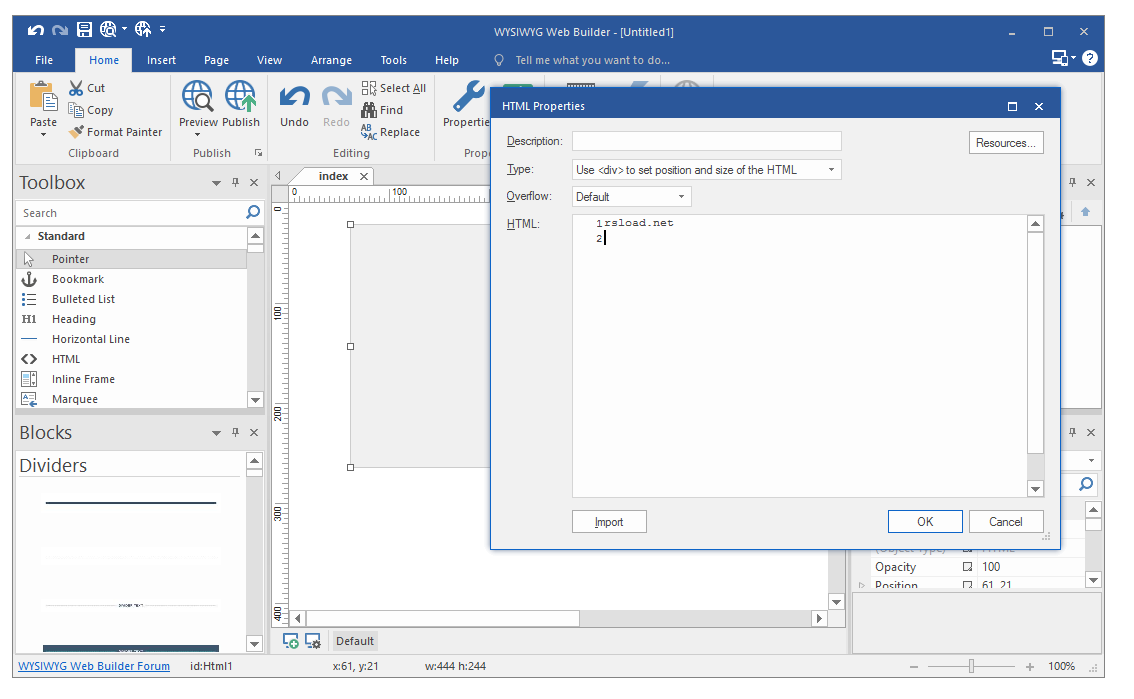Open the Paste dropdown arrow
This screenshot has height=699, width=1134.
[43, 134]
